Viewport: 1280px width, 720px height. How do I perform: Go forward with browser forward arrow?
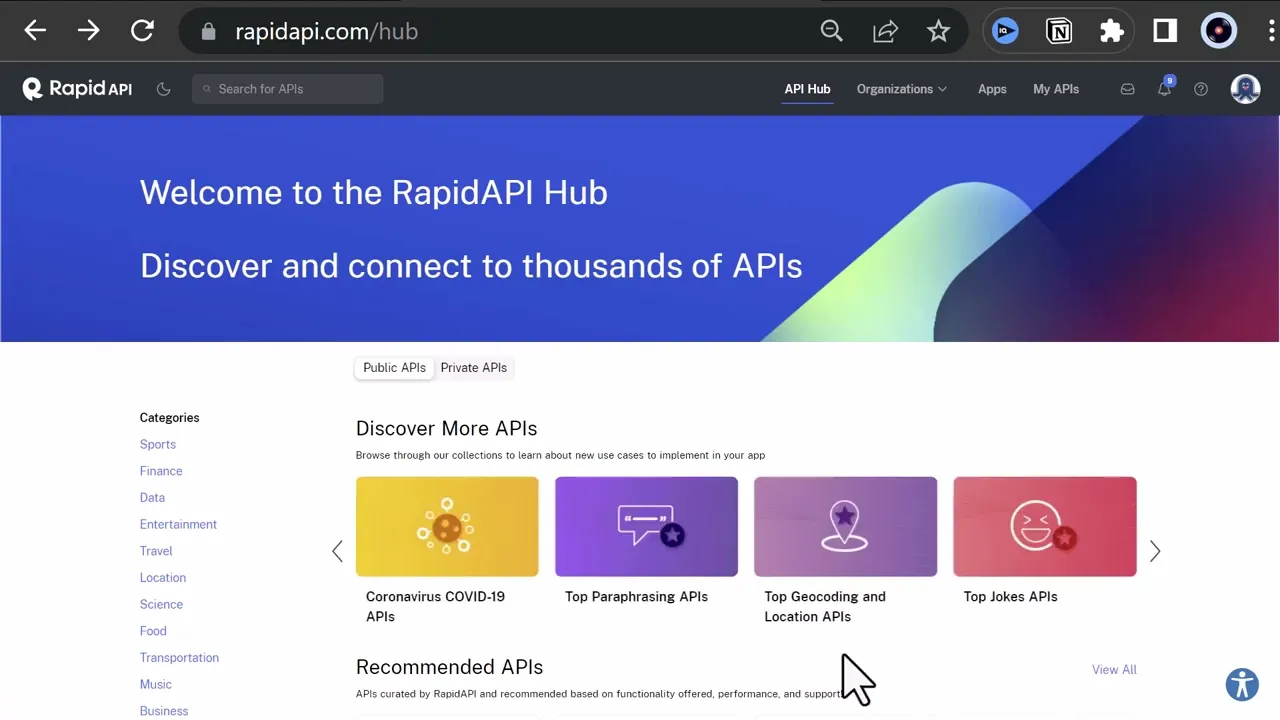(89, 31)
